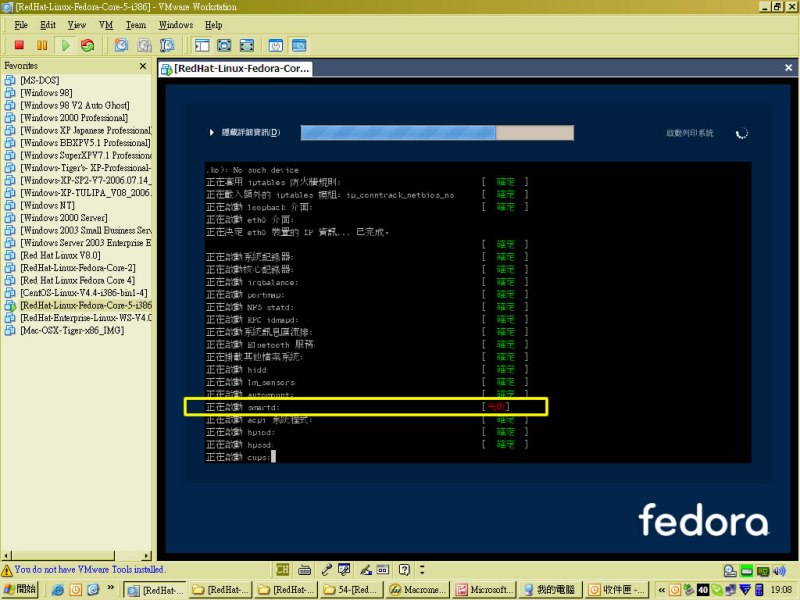Select [MS-DOS] in Favorites

[40, 80]
